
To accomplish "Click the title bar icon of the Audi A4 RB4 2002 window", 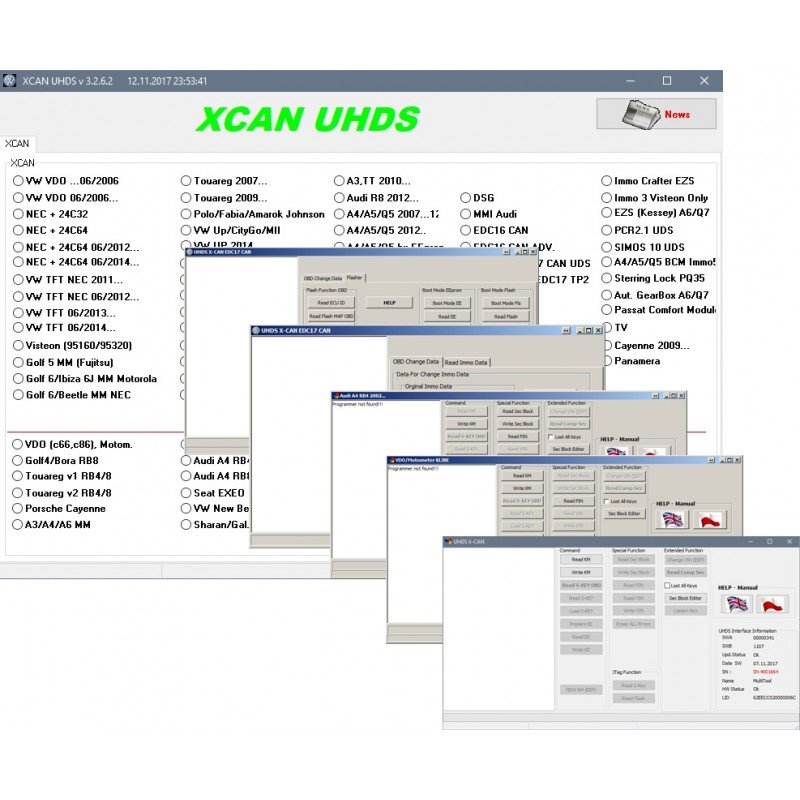I will 336,395.
